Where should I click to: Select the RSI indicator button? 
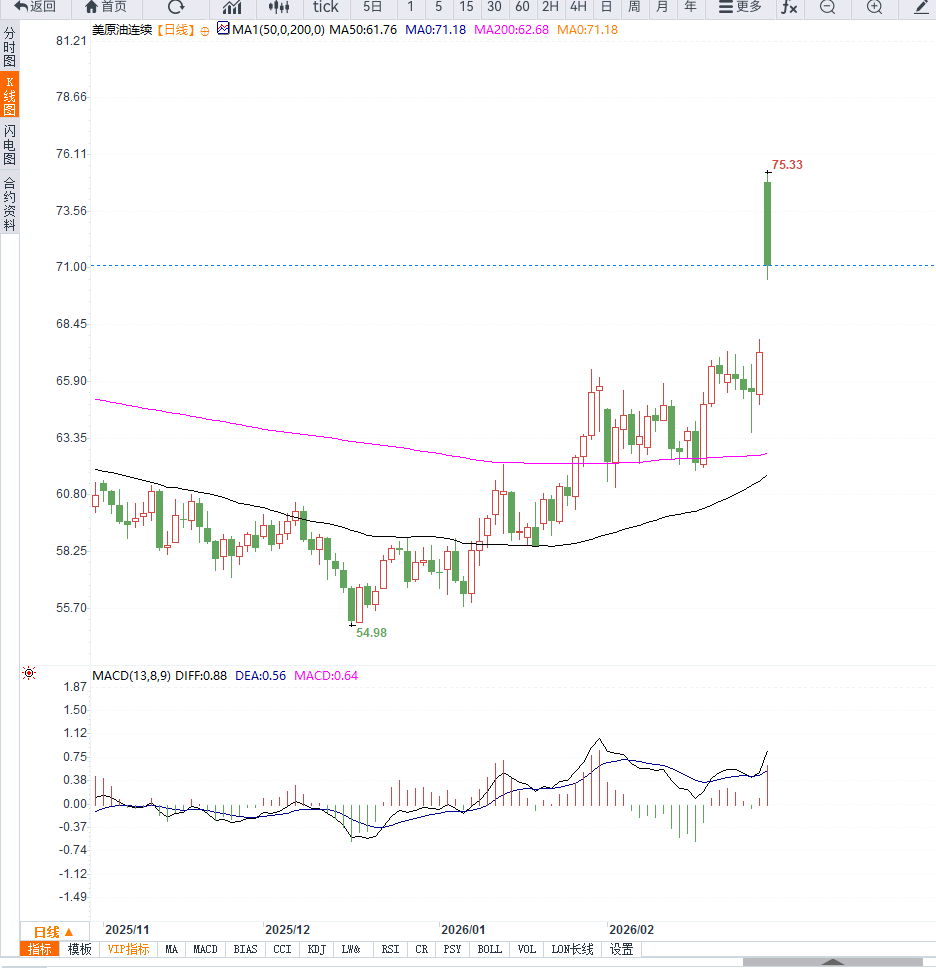coord(390,949)
